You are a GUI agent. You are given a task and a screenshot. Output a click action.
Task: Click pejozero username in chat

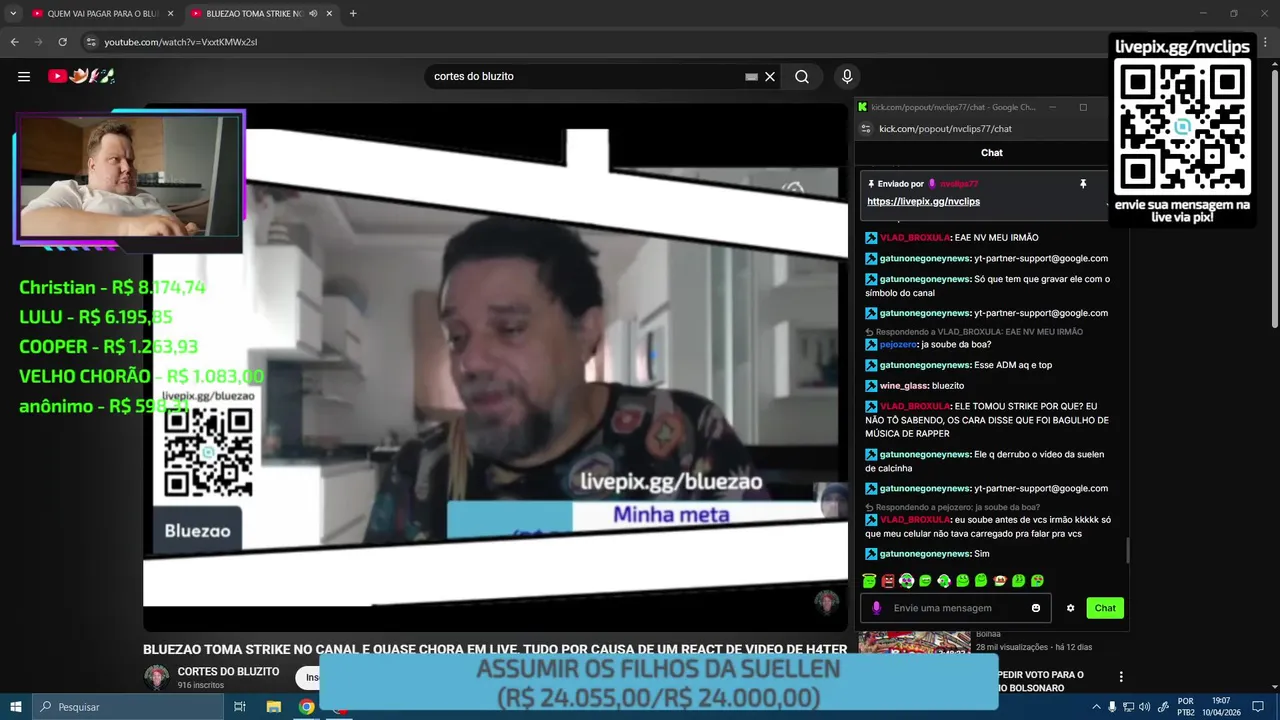[898, 345]
